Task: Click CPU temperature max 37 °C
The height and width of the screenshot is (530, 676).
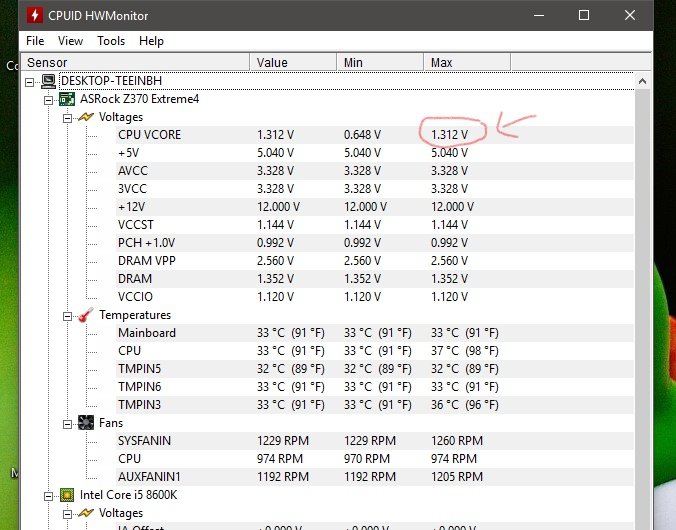Action: click(465, 351)
